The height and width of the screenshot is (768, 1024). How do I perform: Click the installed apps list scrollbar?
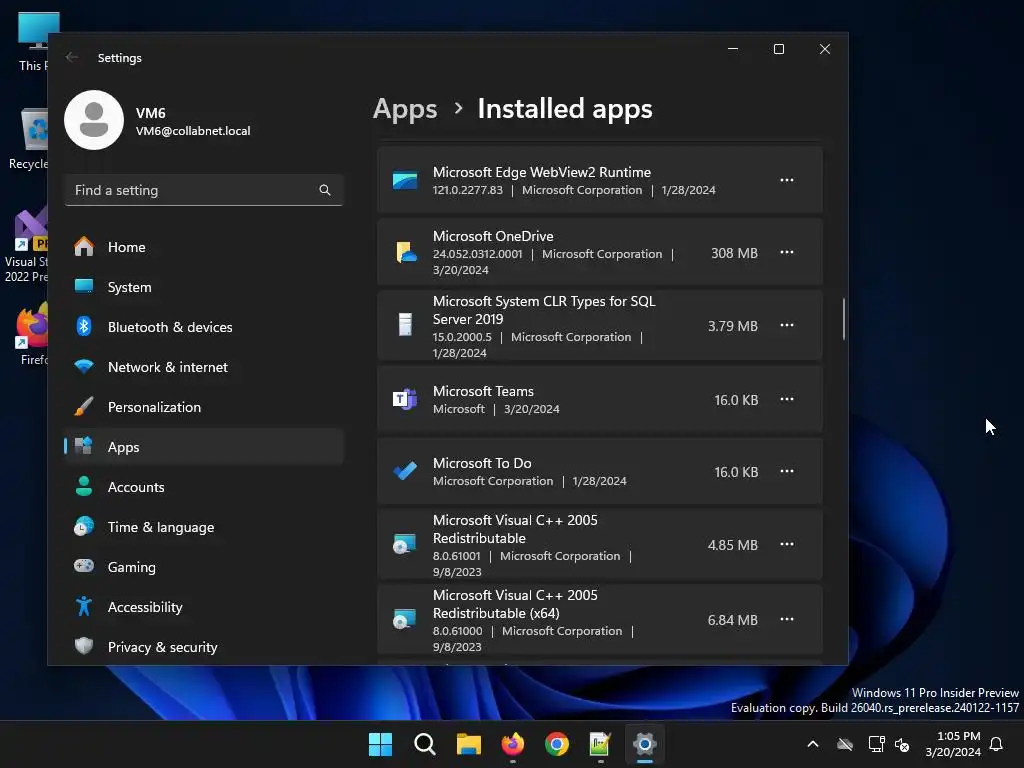(x=844, y=319)
